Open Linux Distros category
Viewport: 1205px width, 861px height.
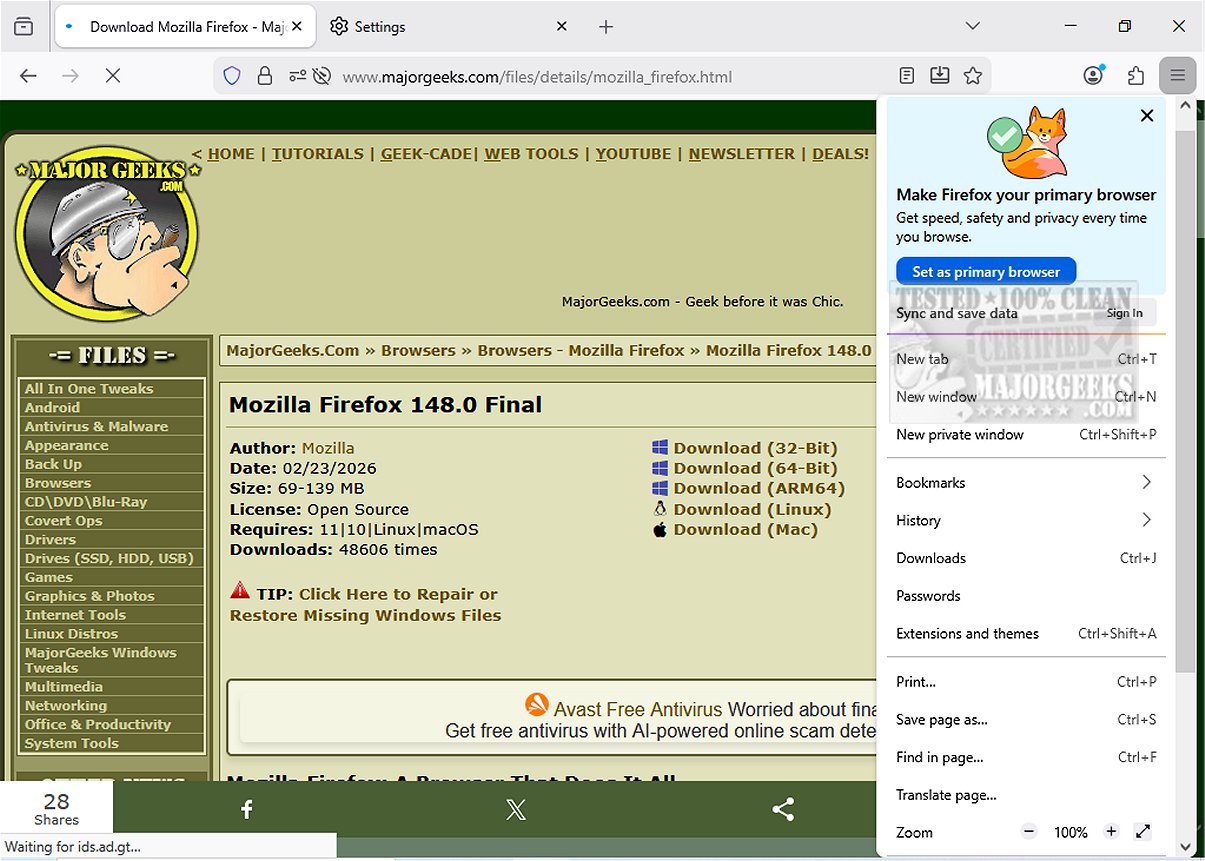click(x=71, y=634)
